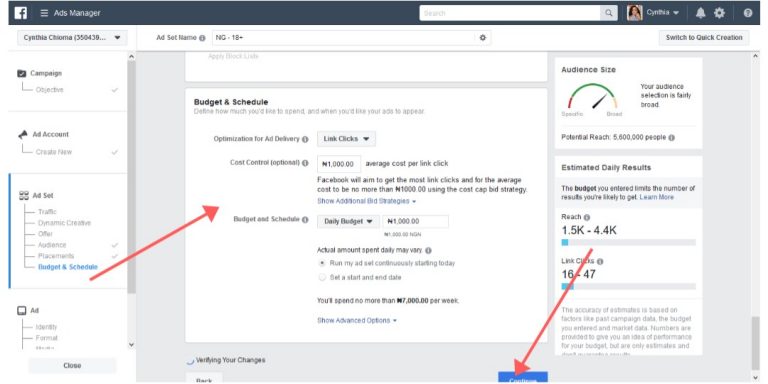Open the settings gear in top bar
768x384 pixels.
point(720,13)
